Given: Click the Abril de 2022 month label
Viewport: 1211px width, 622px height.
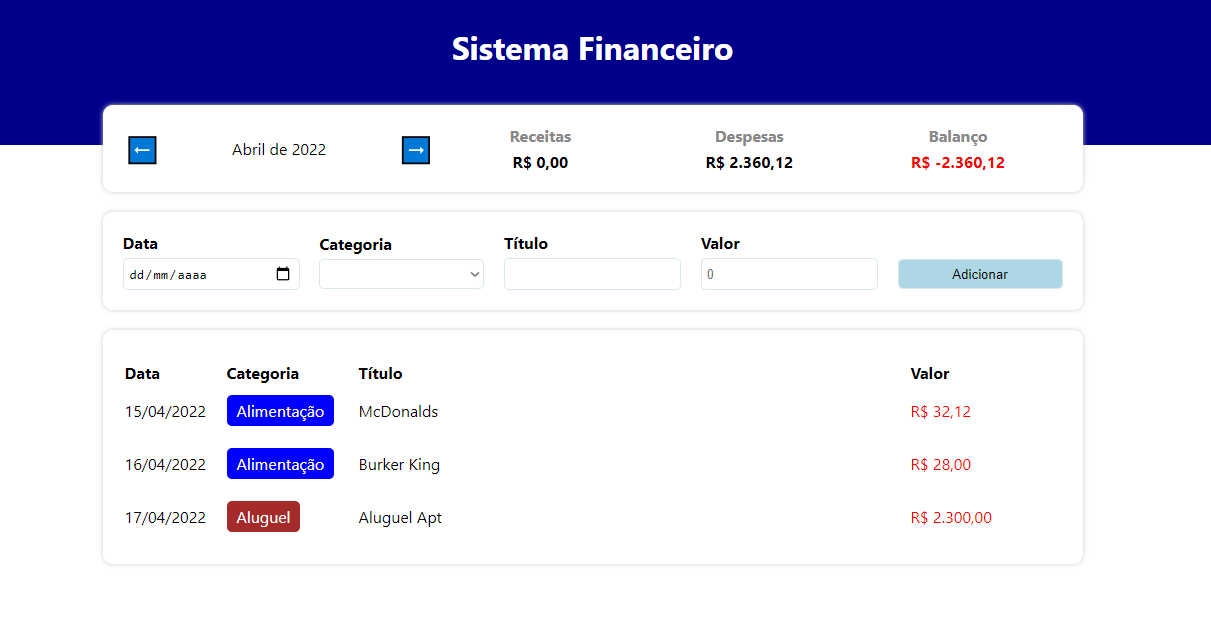Looking at the screenshot, I should [x=278, y=150].
